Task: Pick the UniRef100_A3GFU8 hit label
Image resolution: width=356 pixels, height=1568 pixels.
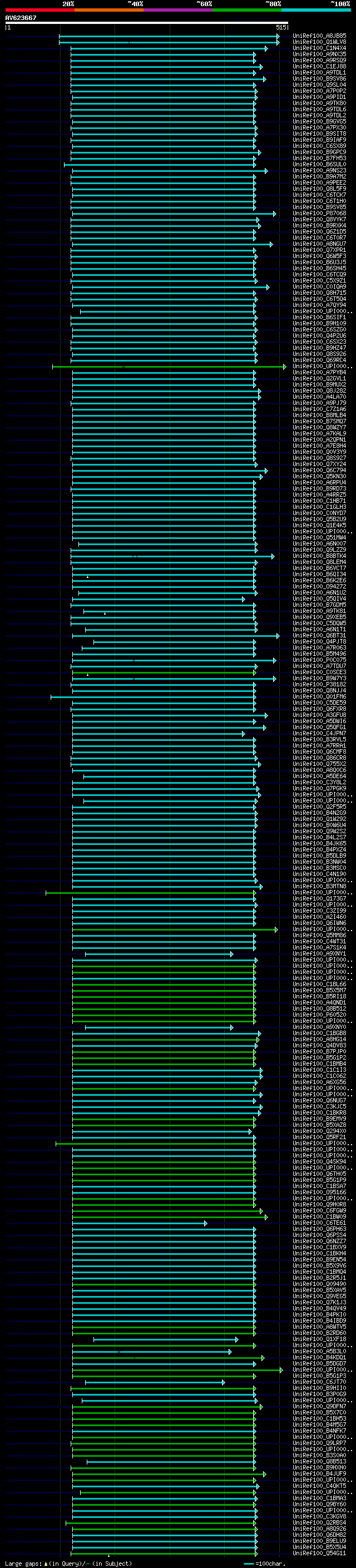Action: (319, 715)
